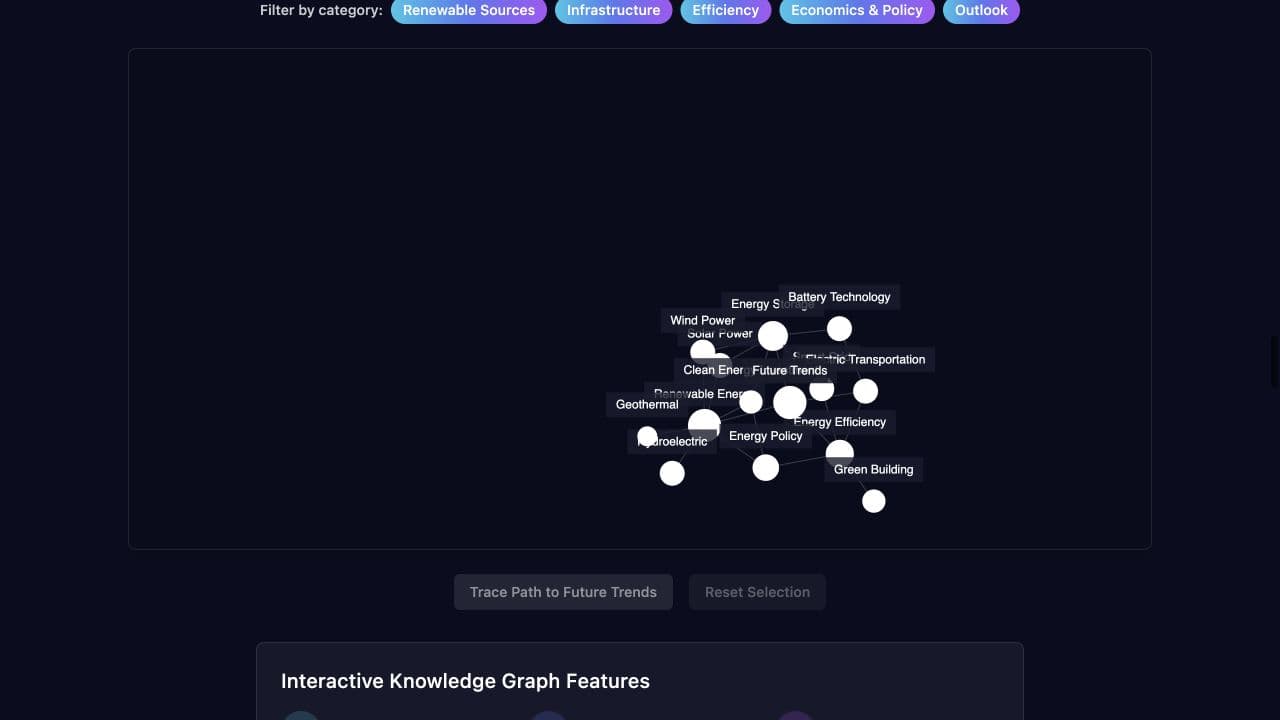Select the Hydroelectric node circle
Screen dimensions: 1280x720
[672, 473]
